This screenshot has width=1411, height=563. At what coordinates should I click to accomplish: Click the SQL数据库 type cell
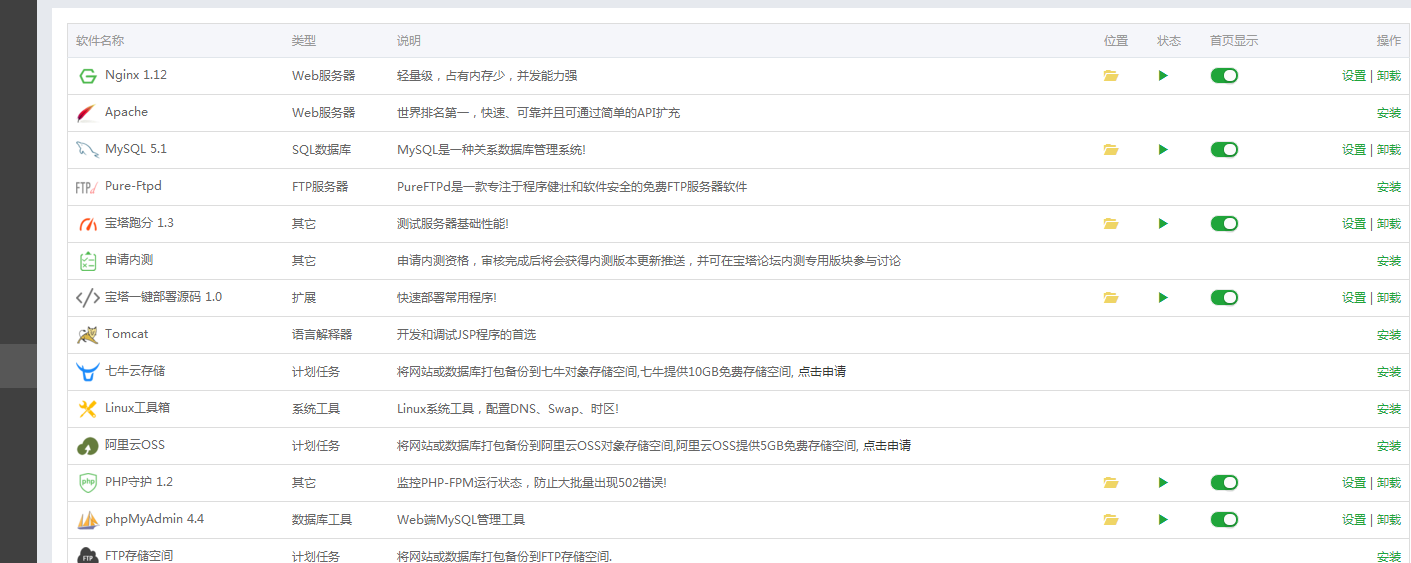point(323,150)
